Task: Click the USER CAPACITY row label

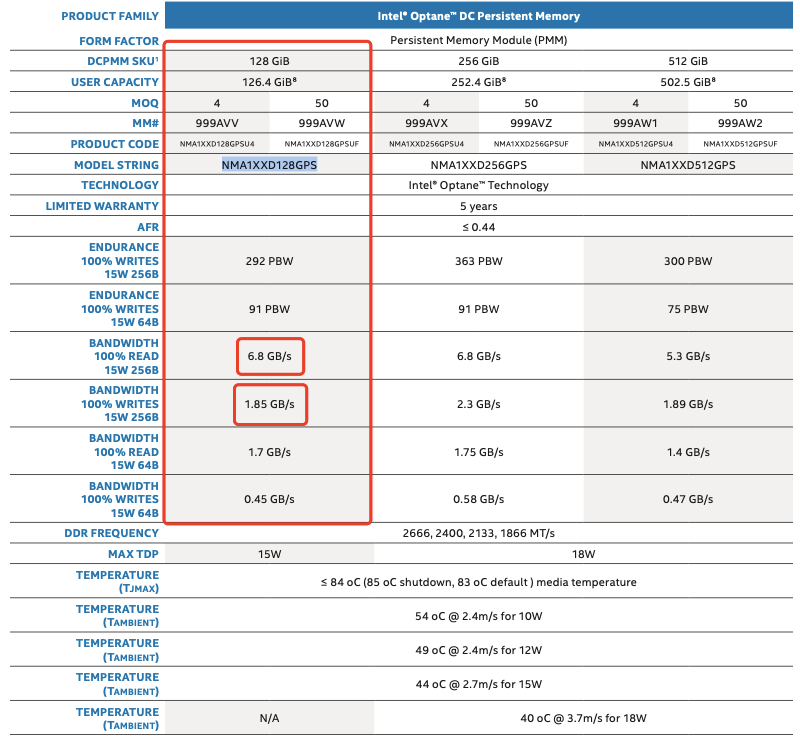Action: point(115,82)
